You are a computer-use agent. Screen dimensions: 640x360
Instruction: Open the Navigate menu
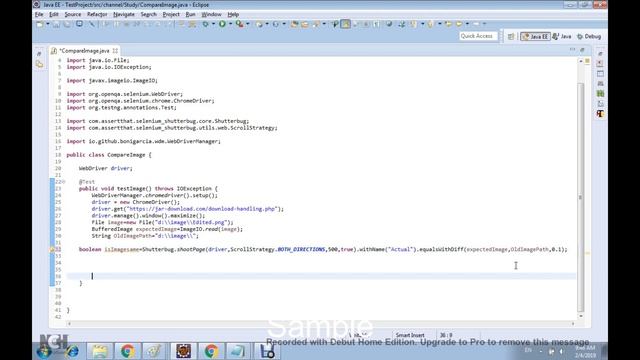pyautogui.click(x=124, y=14)
